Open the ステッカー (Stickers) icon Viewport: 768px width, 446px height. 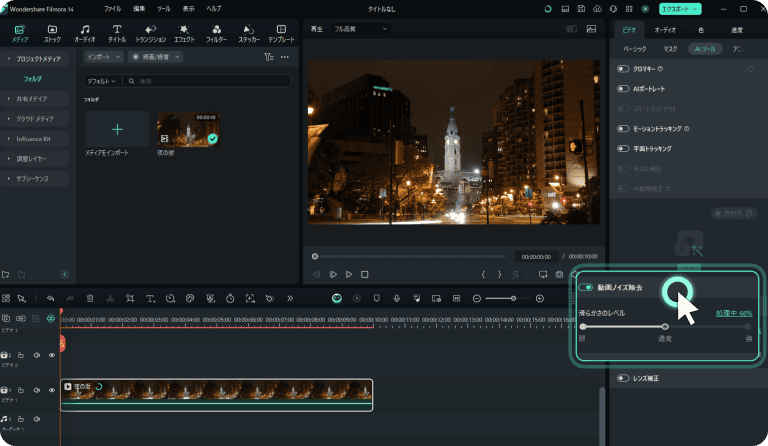(249, 33)
